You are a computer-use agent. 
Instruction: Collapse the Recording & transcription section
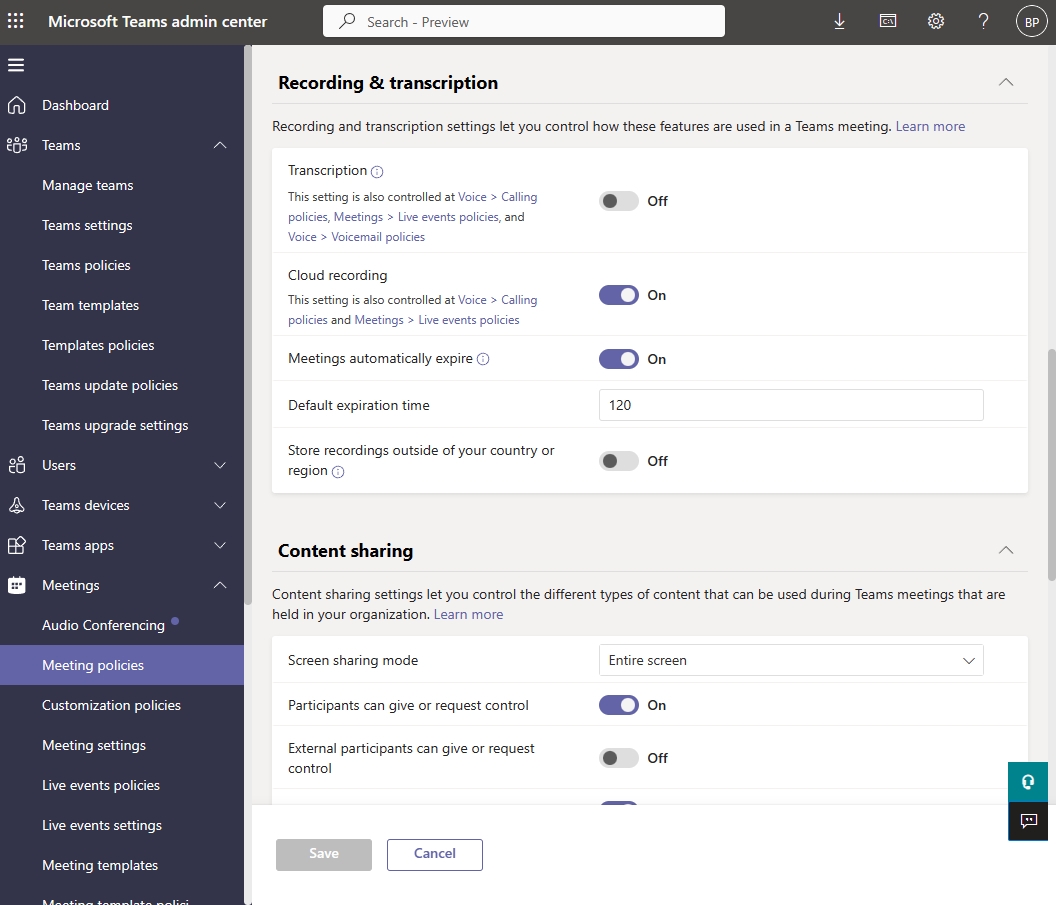point(1006,82)
